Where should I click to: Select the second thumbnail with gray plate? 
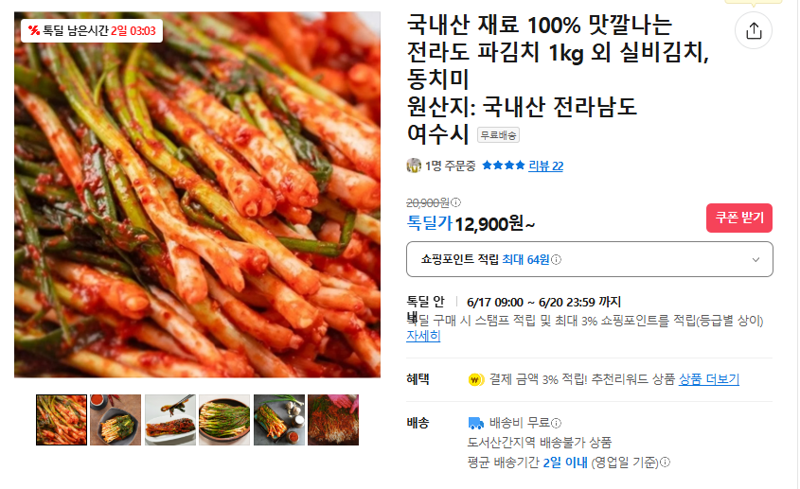tap(116, 420)
